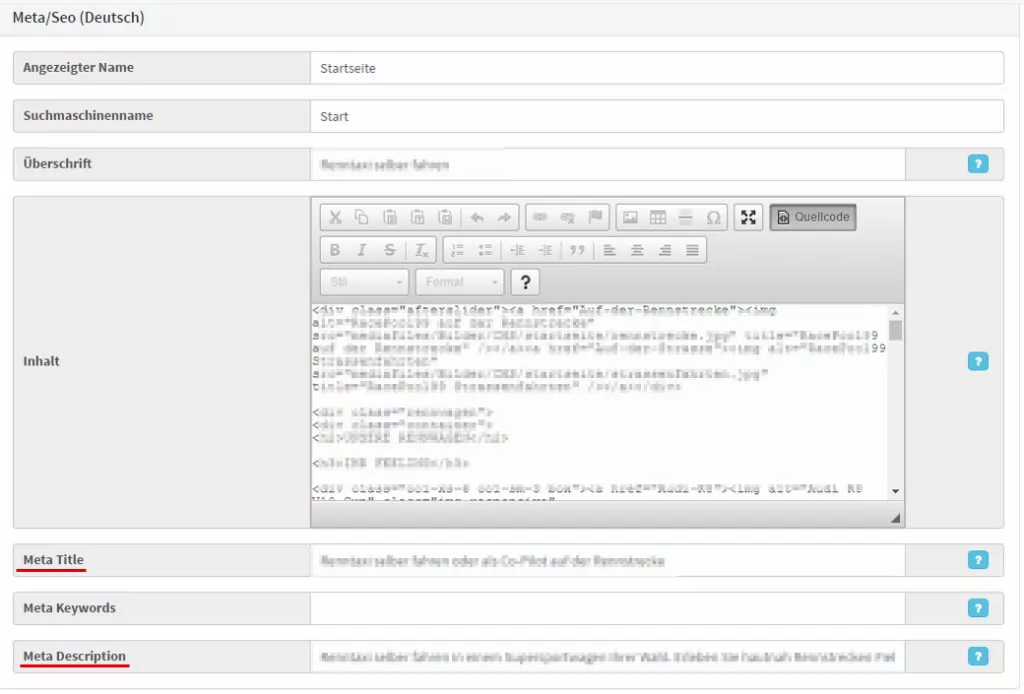Click the Suchmaschinenname input field
The height and width of the screenshot is (694, 1024).
point(656,116)
